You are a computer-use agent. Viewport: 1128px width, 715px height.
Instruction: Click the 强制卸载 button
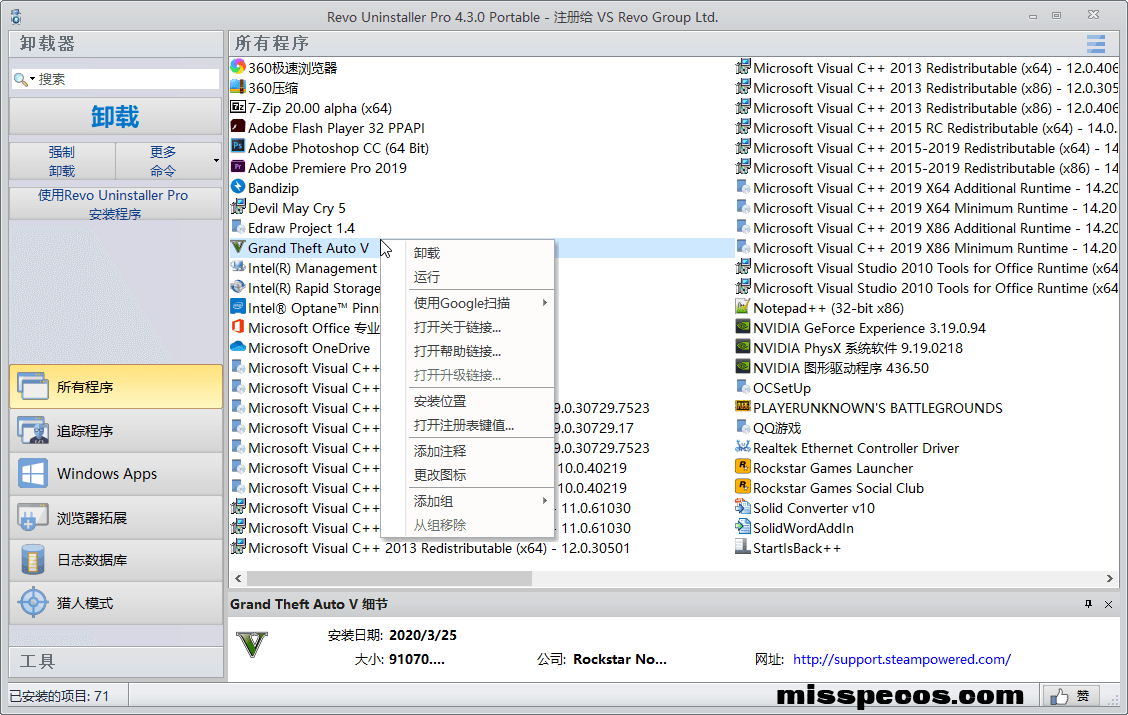(x=62, y=161)
